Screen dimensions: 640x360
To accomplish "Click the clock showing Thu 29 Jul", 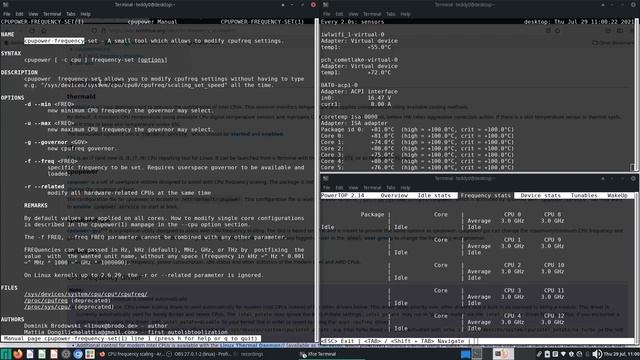I will (621, 354).
